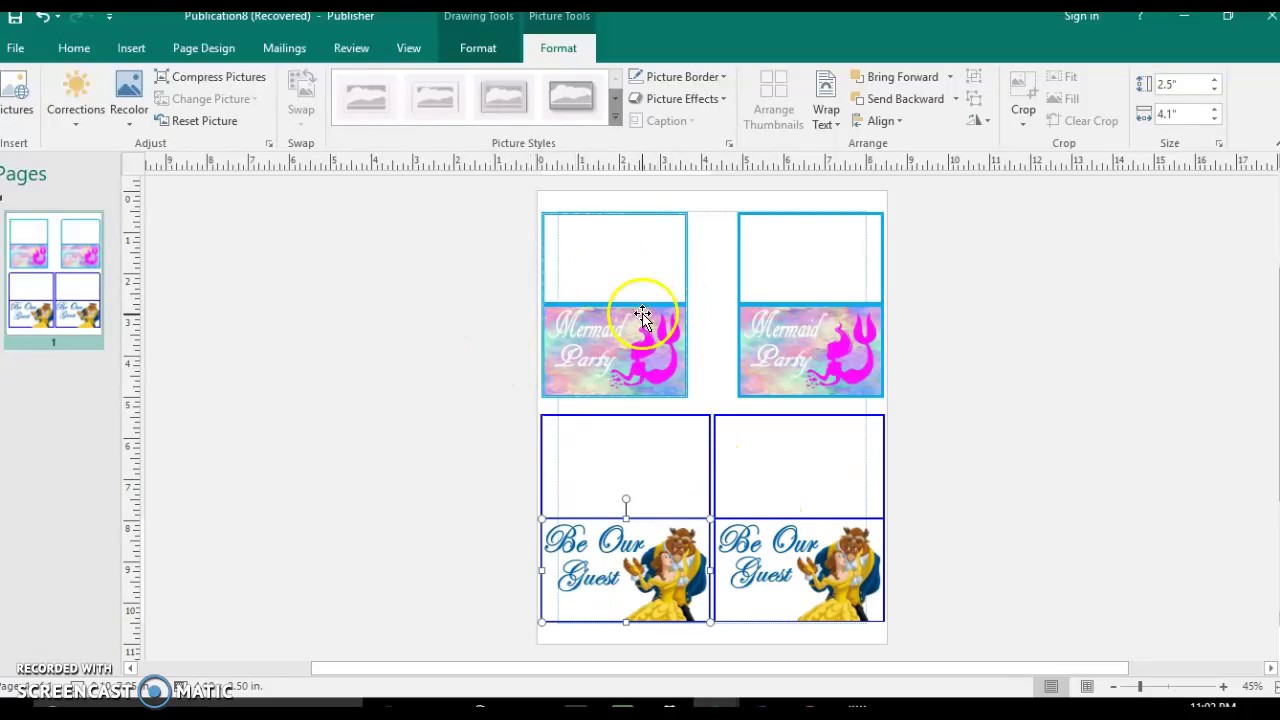Screen dimensions: 1280x720
Task: Decrease shape width with the down arrow
Action: [x=1214, y=119]
